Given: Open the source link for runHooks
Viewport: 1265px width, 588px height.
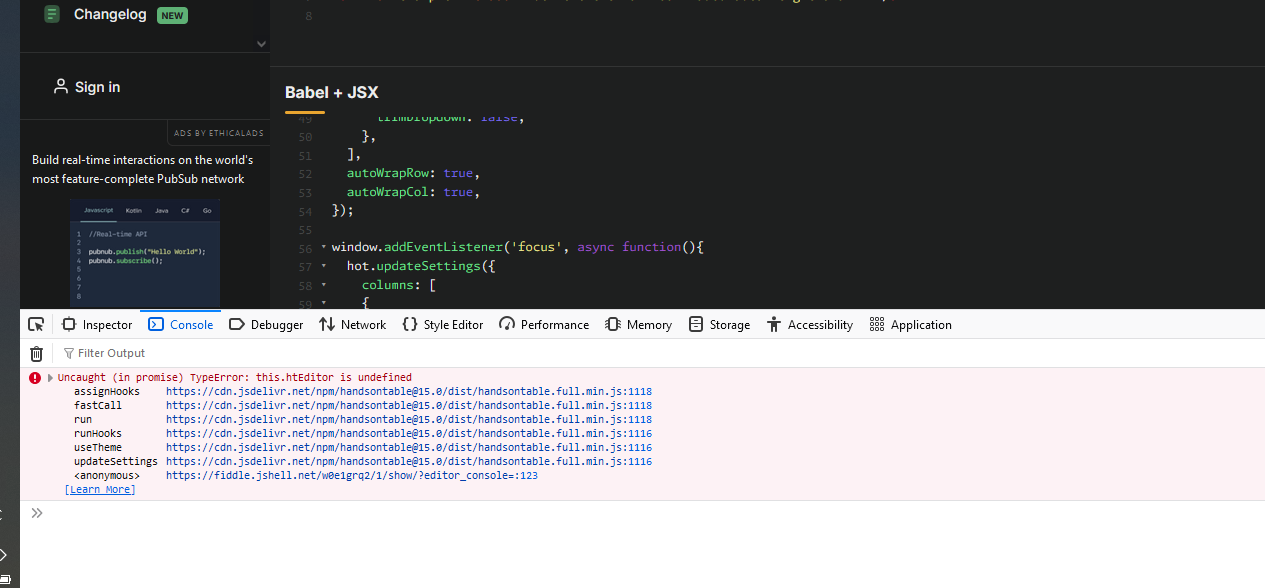Looking at the screenshot, I should click(x=409, y=434).
